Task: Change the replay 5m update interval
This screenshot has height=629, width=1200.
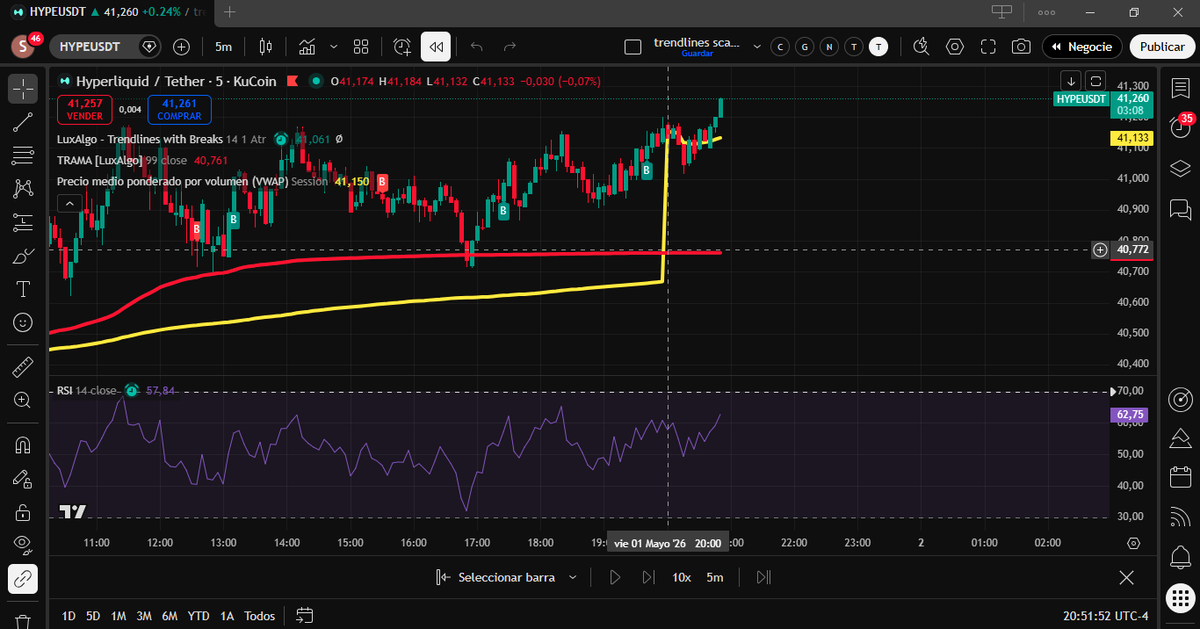Action: click(715, 577)
